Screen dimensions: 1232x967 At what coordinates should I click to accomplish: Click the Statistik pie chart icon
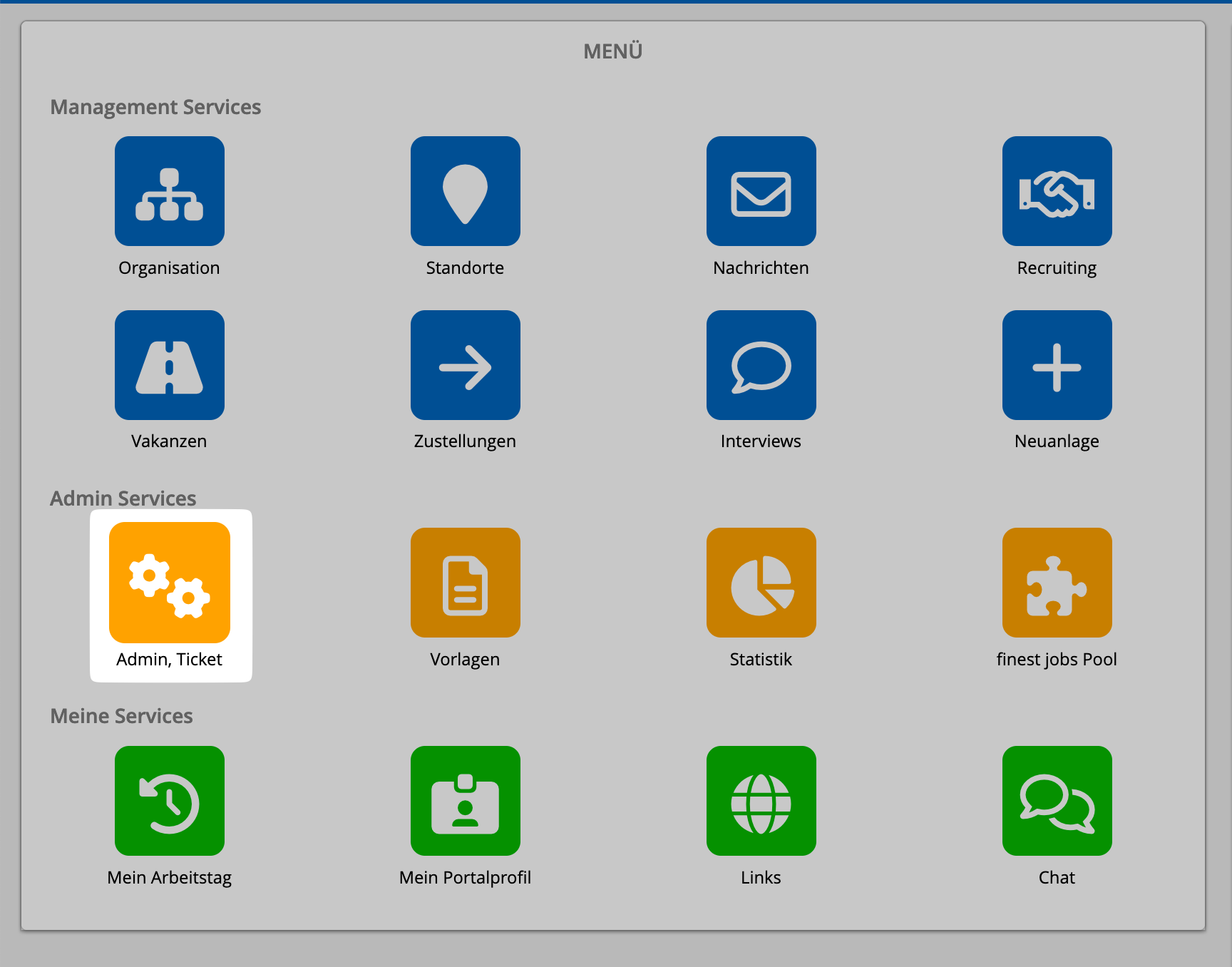(x=761, y=583)
